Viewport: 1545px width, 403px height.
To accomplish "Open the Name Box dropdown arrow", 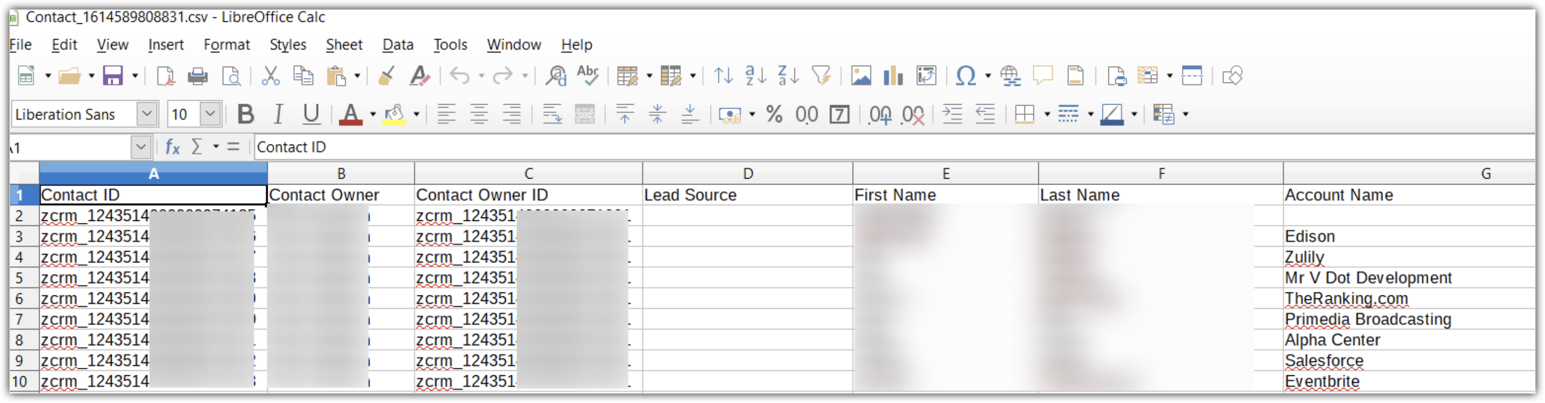I will point(140,147).
